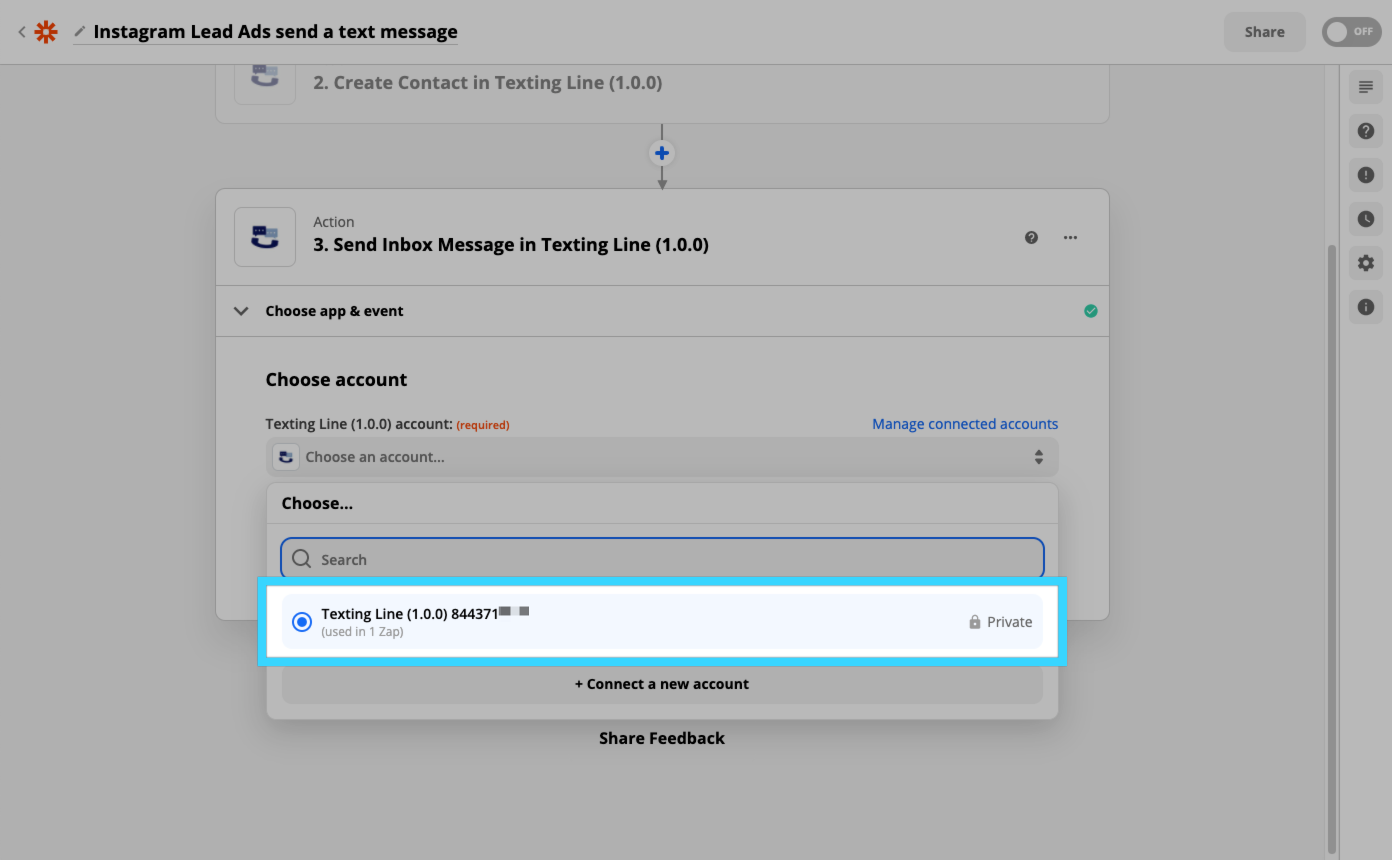Open the three-dot menu for step 3

[x=1071, y=238]
